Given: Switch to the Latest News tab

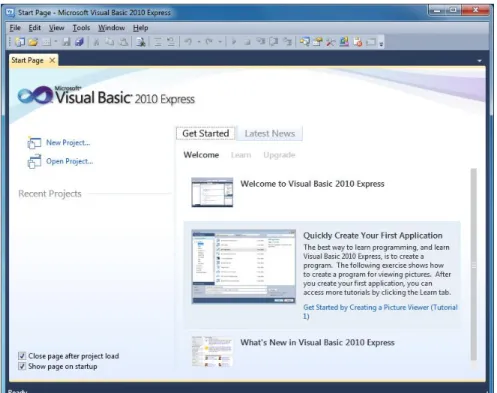Looking at the screenshot, I should pyautogui.click(x=270, y=134).
